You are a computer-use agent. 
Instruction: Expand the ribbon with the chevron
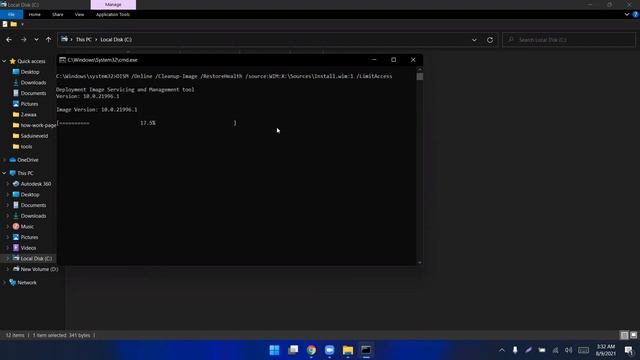[x=627, y=14]
